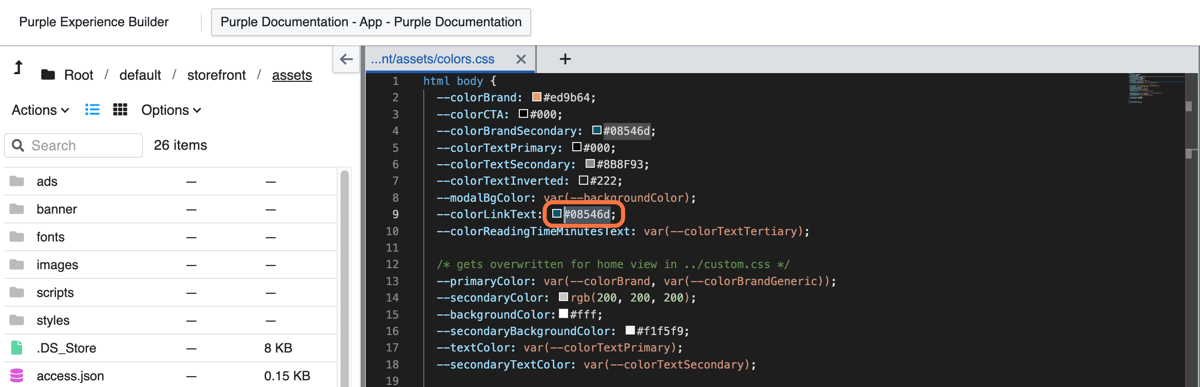Click the --secondaryTextColor property on line 18
The width and height of the screenshot is (1200, 387).
(506, 364)
